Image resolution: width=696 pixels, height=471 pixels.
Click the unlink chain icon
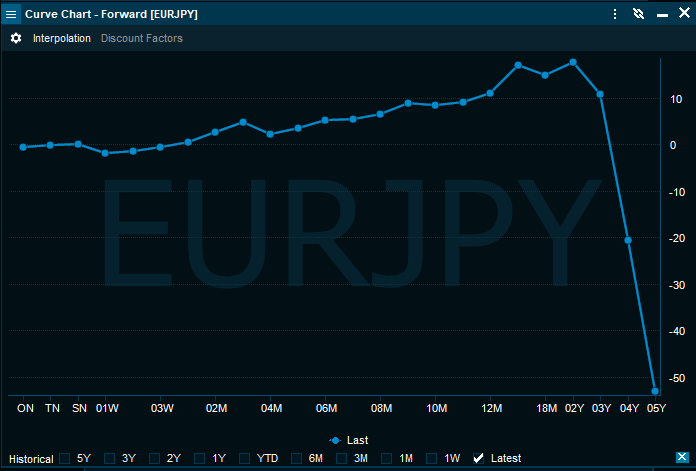point(639,14)
